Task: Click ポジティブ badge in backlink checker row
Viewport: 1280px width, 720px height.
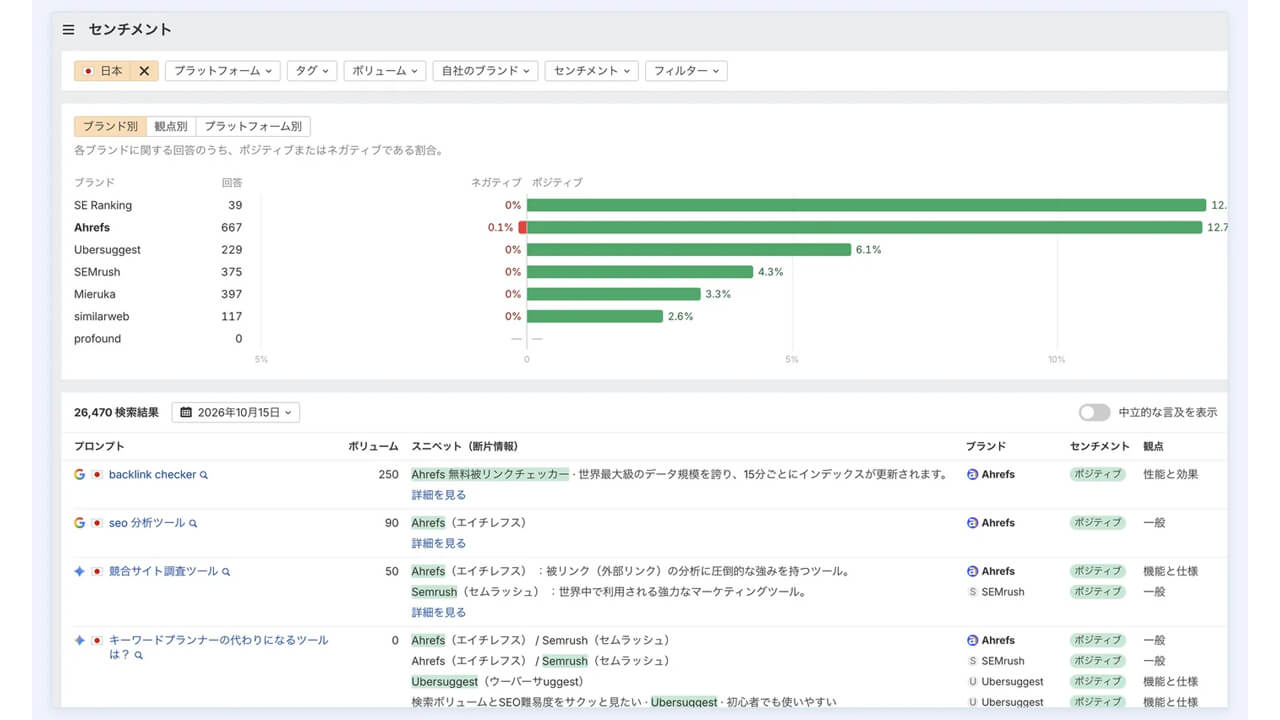Action: 1098,474
